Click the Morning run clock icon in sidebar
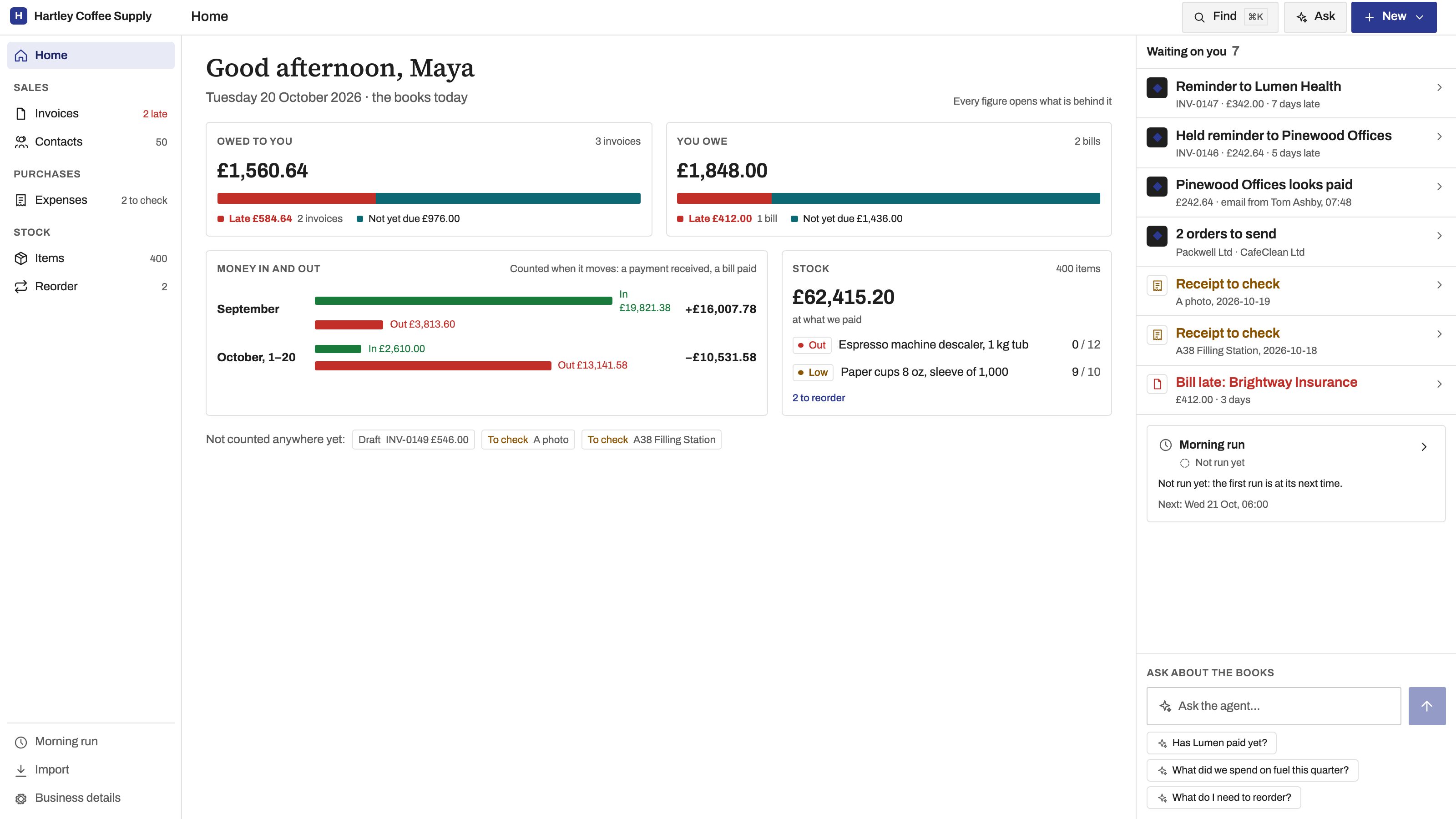 click(21, 742)
